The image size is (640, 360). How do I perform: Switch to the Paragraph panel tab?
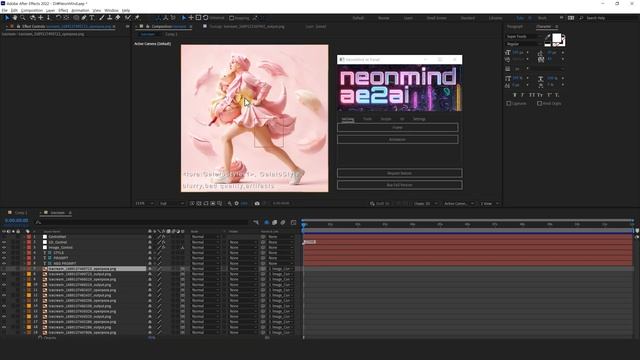[515, 27]
